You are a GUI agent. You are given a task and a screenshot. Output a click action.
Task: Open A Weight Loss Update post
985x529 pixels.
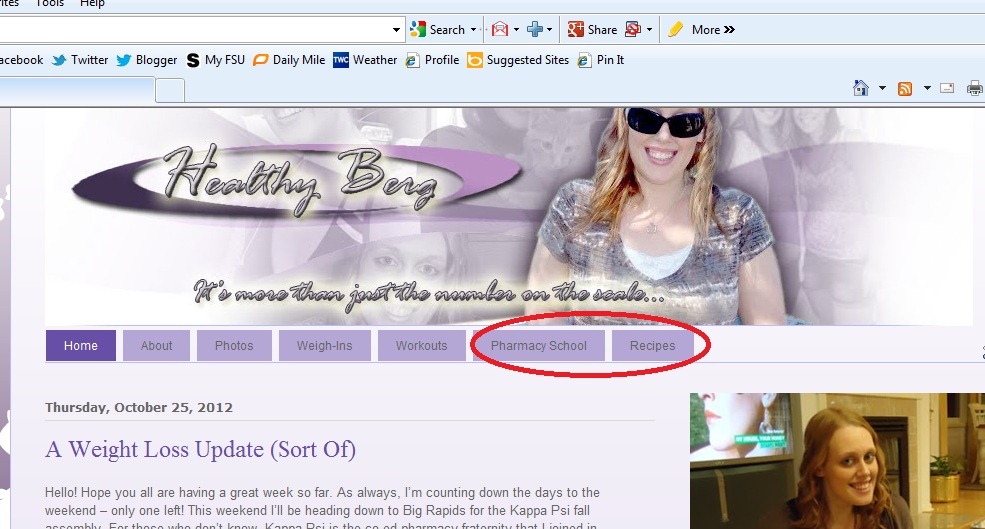tap(200, 450)
